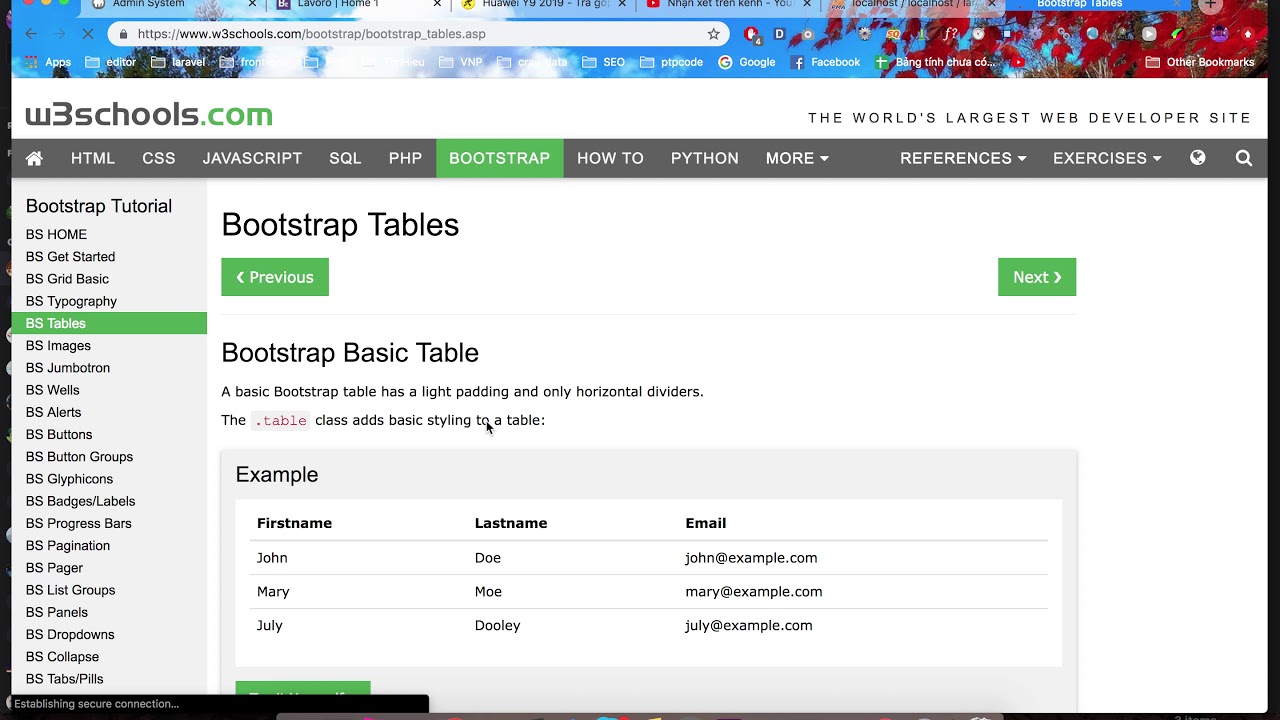This screenshot has width=1280, height=720.
Task: Click the f? extension icon
Action: 950,34
